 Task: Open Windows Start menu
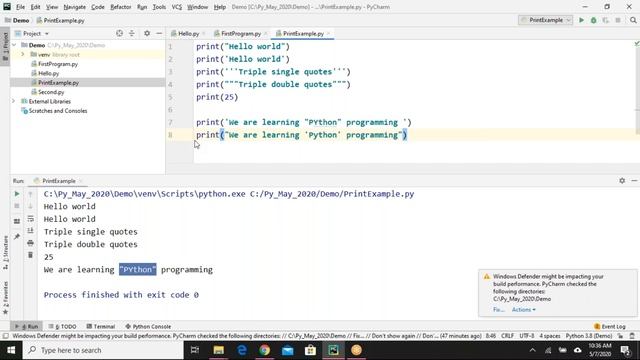coord(11,350)
